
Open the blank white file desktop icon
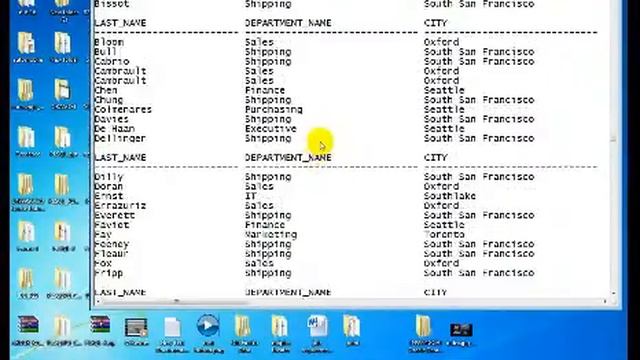coord(172,327)
